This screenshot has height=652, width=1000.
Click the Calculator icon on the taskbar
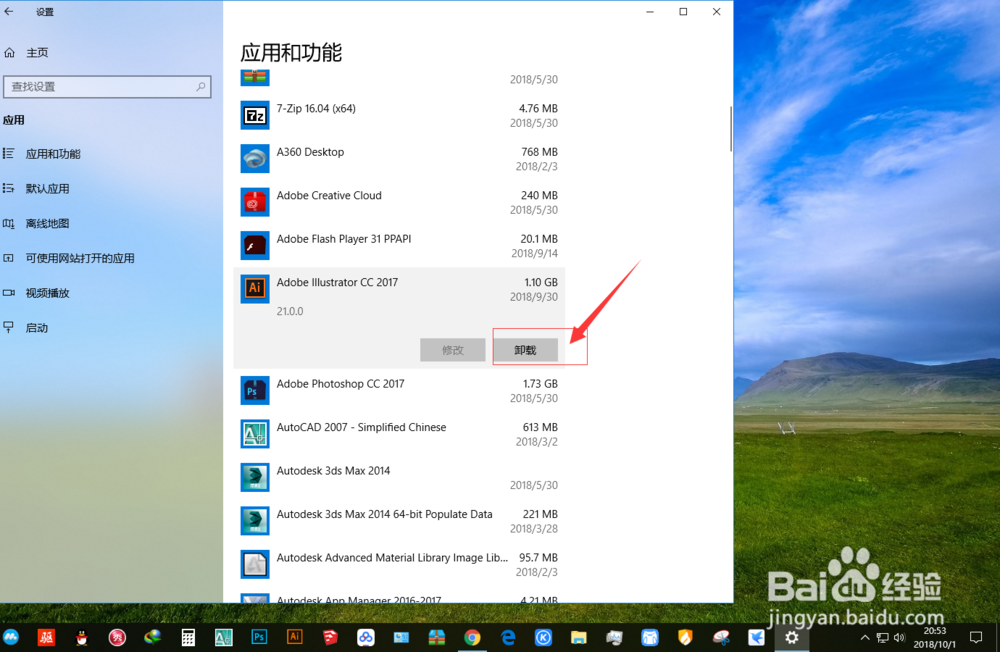coord(187,637)
